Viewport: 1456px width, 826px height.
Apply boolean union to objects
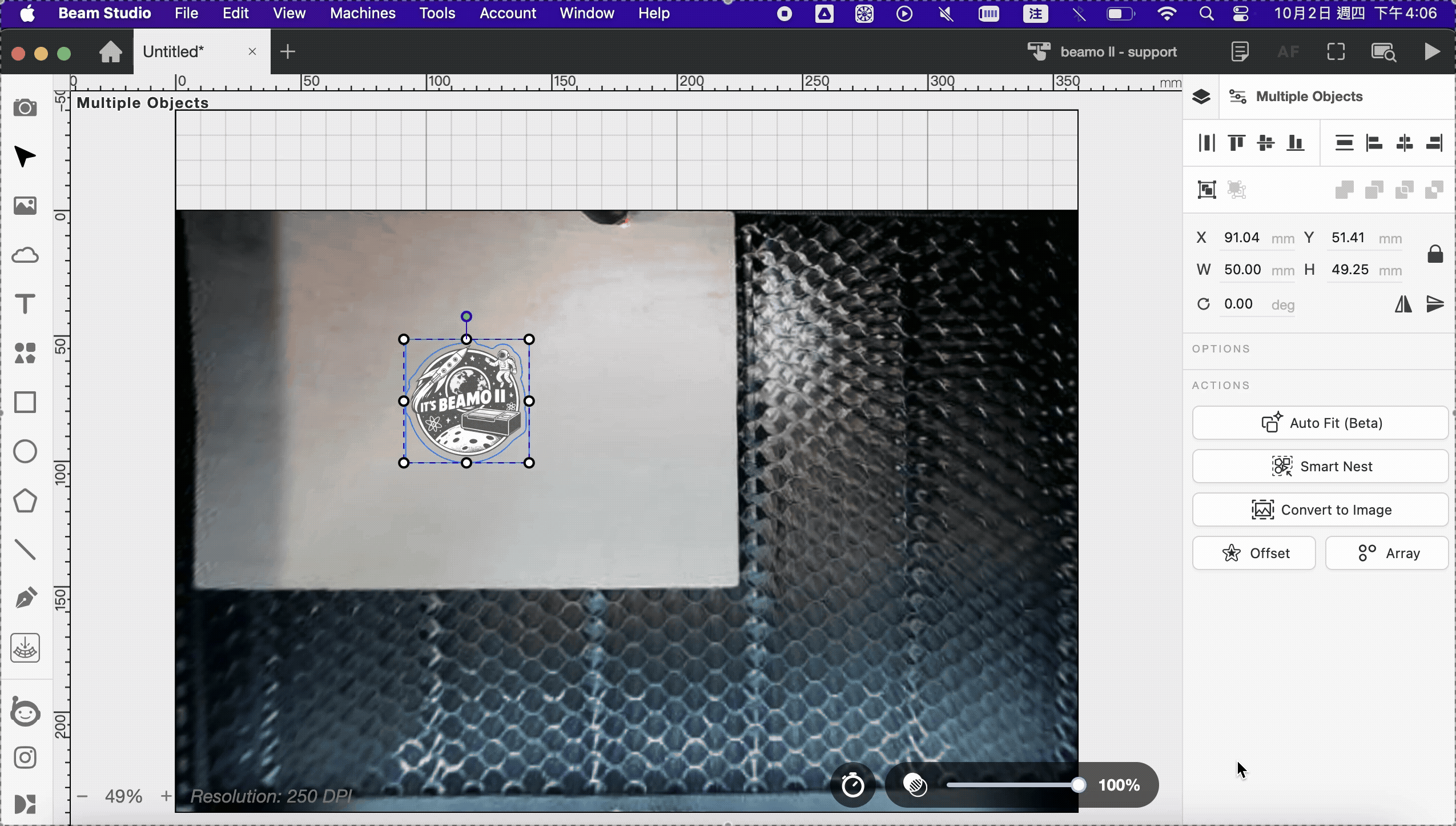pos(1345,190)
